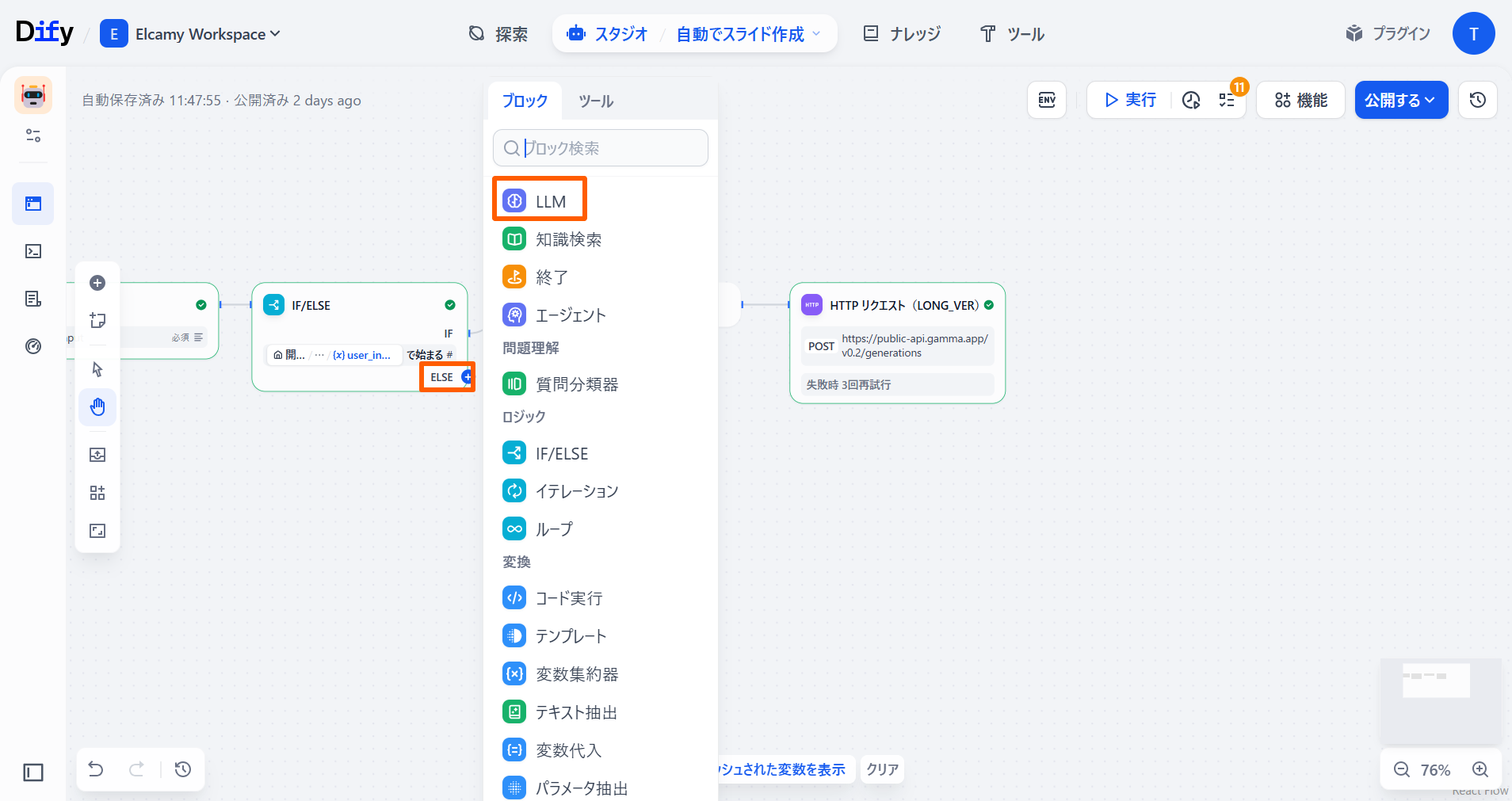1512x801 pixels.
Task: Open version history icon at top right
Action: pyautogui.click(x=1477, y=100)
